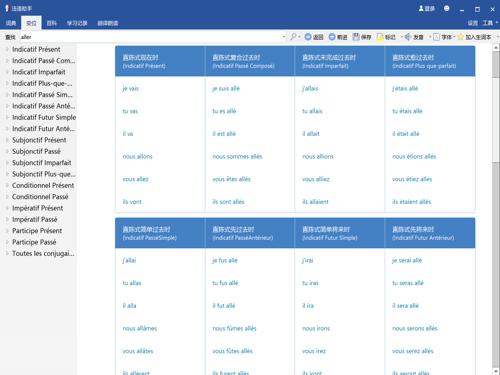Expand the Indicatif Présent tree arrow
The height and width of the screenshot is (375, 500).
click(x=7, y=49)
